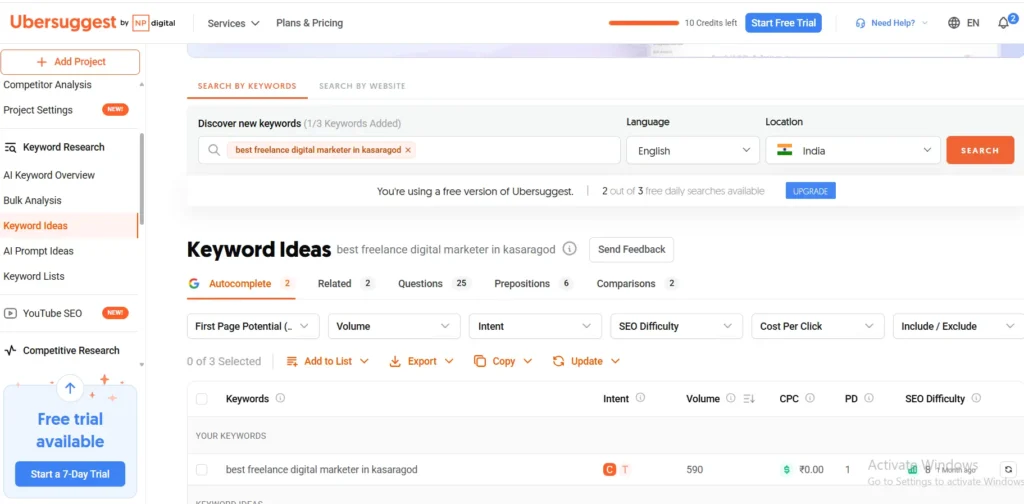1024x504 pixels.
Task: Open Keyword Lists in sidebar
Action: tap(34, 276)
